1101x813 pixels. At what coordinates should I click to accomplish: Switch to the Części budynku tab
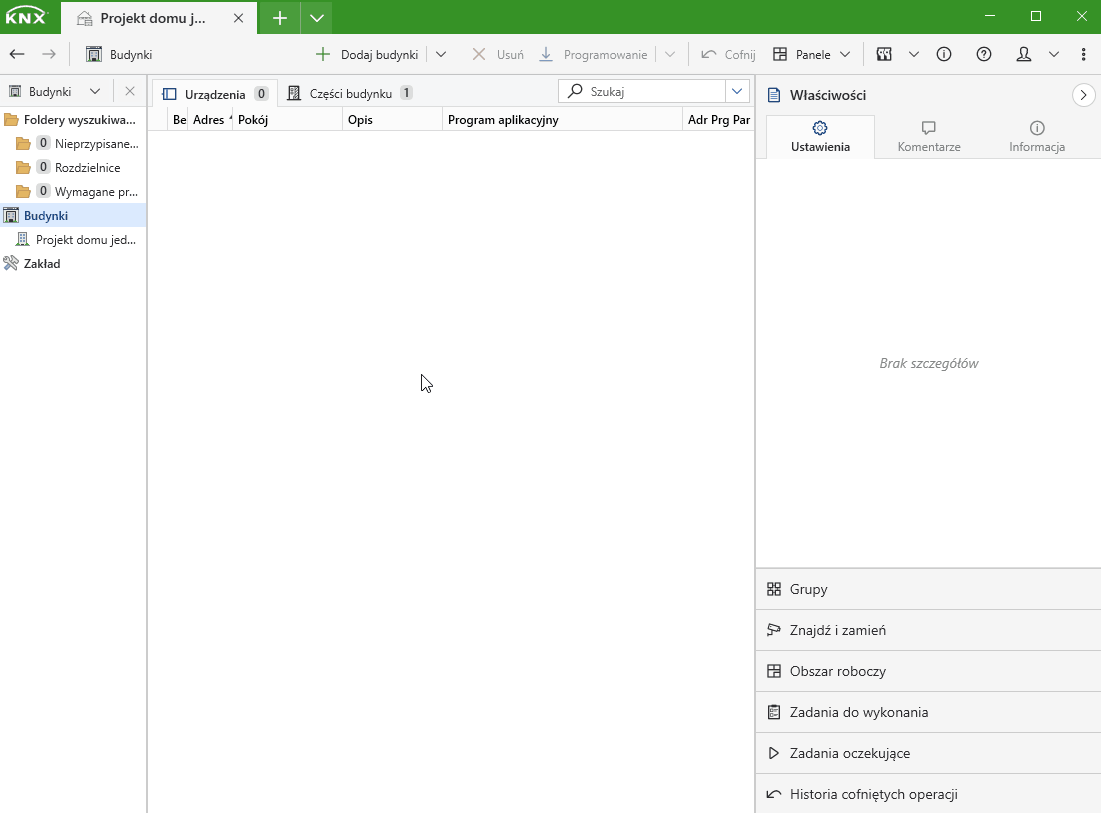click(349, 94)
